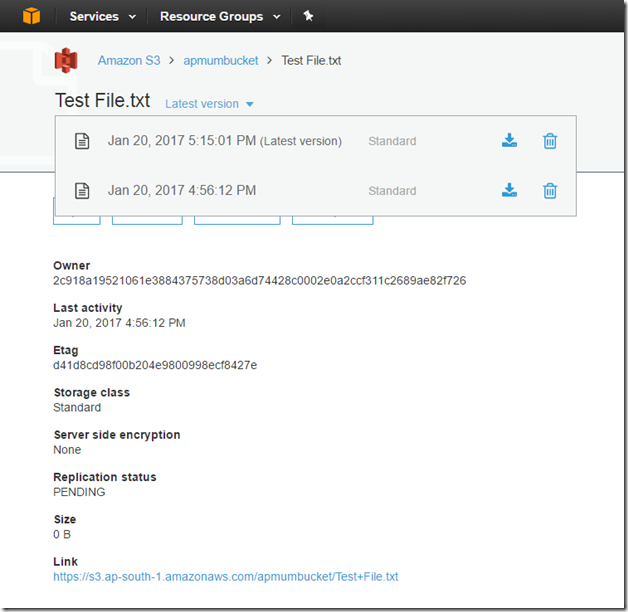This screenshot has height=612, width=628.
Task: Download the 5:15:01 PM latest version
Action: point(509,141)
